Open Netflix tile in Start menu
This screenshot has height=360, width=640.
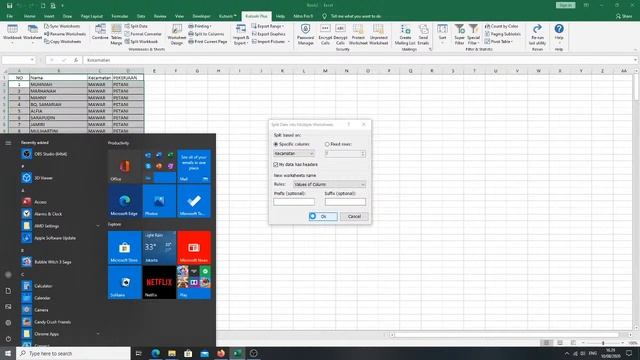159,282
